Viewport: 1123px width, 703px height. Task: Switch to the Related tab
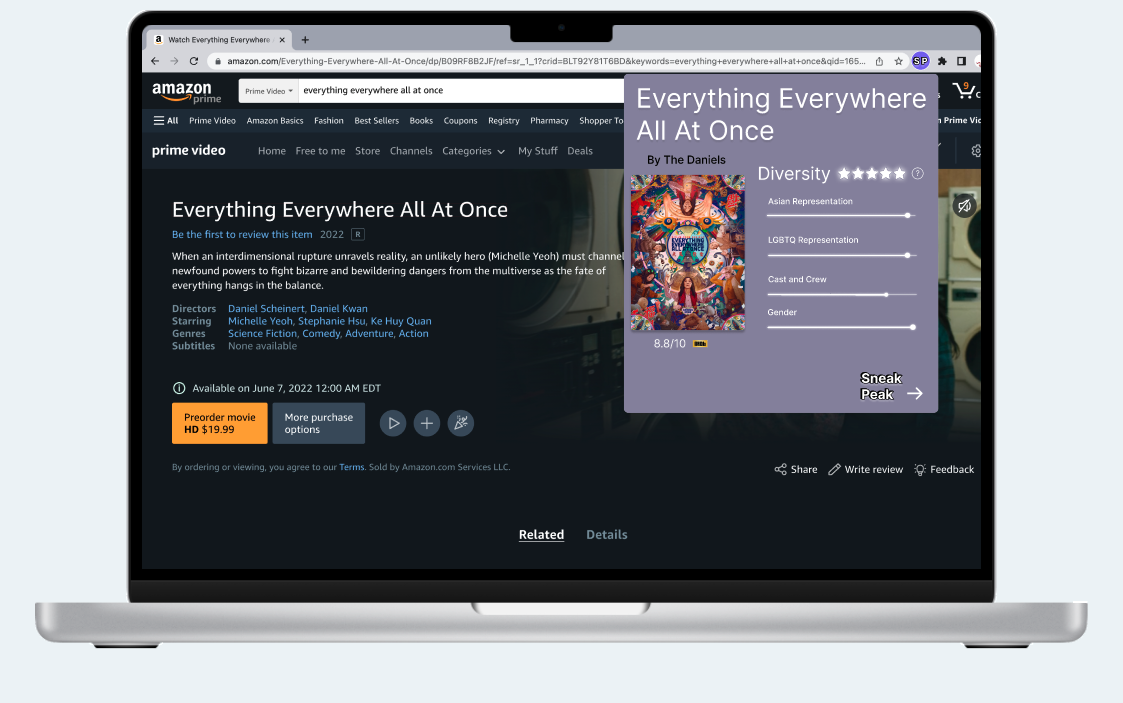click(541, 535)
